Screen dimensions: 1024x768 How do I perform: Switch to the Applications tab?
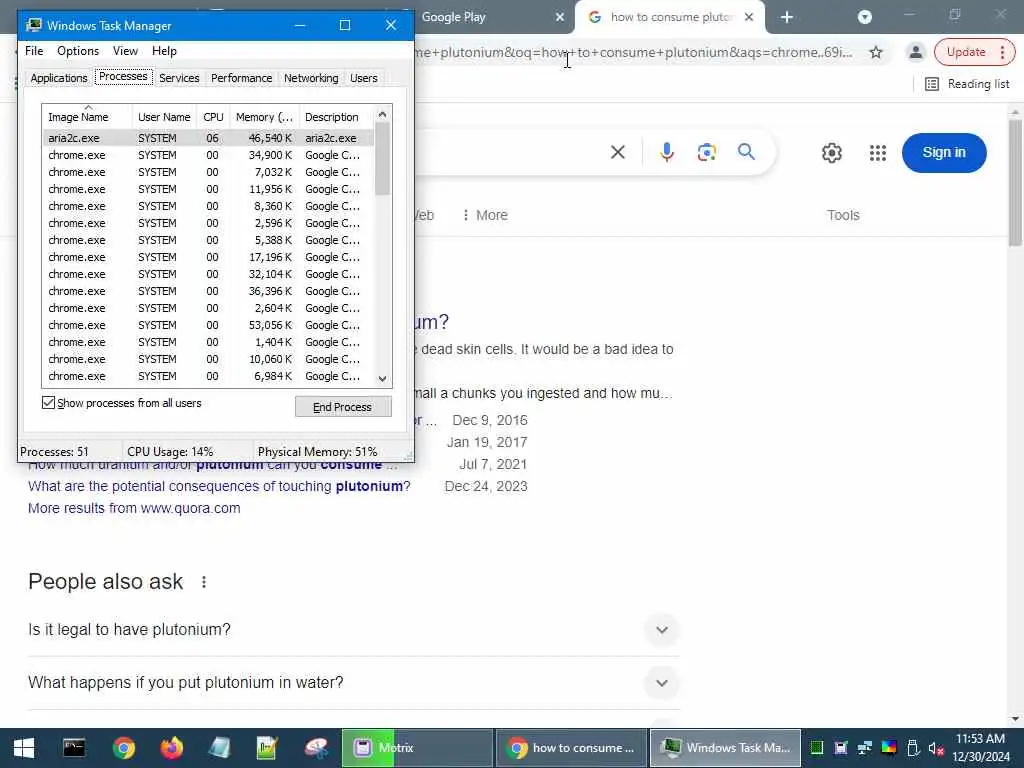pos(59,78)
